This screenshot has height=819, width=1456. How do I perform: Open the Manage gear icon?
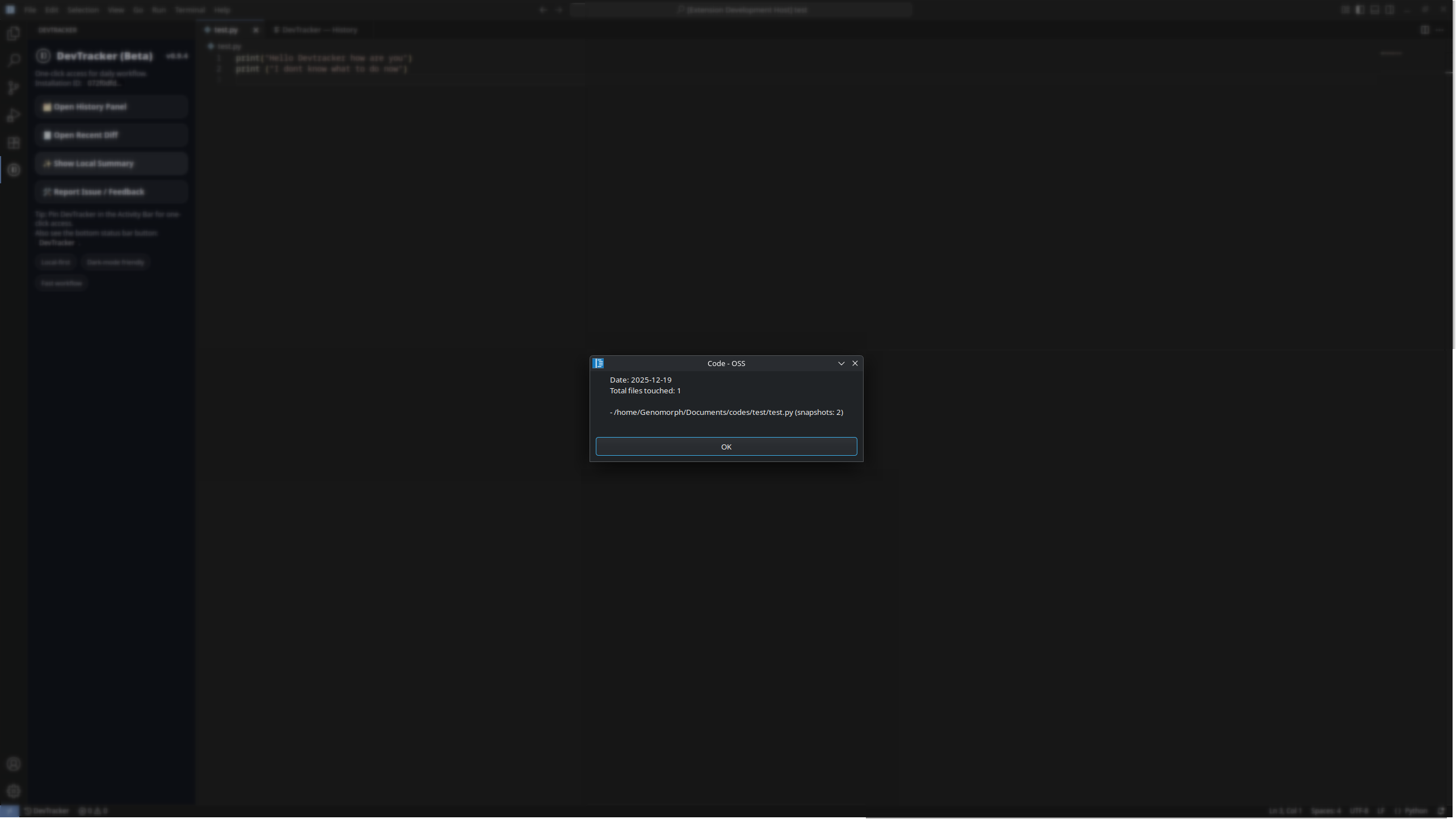14,792
